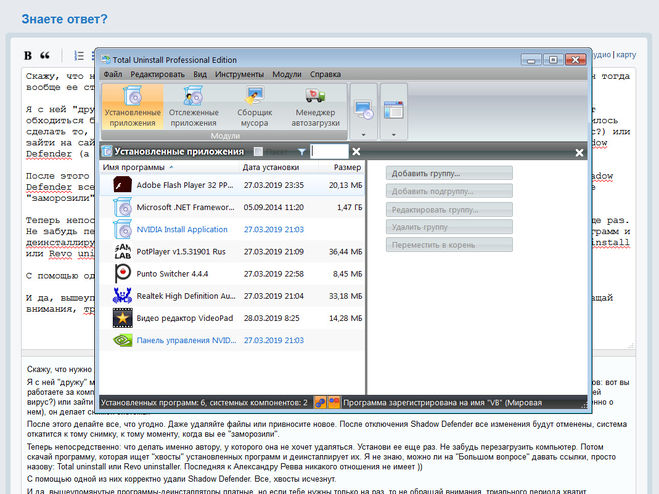Expand dropdown under window layout icon
This screenshot has height=494, width=659.
tap(394, 135)
